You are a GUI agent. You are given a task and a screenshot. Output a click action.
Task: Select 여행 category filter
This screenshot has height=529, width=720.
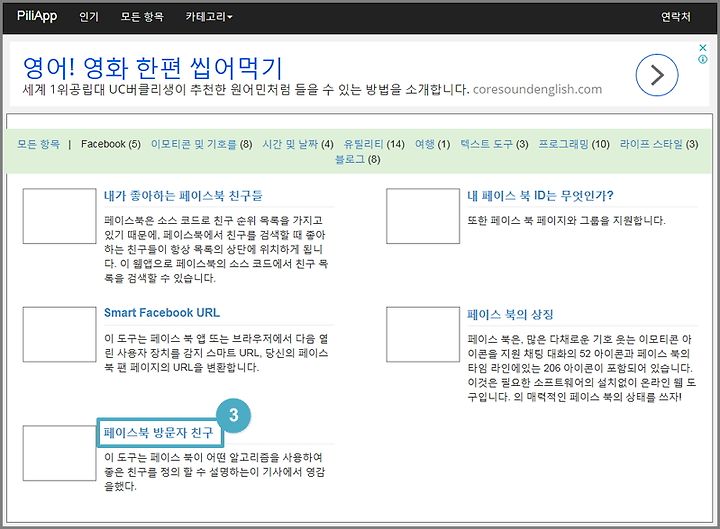[425, 144]
